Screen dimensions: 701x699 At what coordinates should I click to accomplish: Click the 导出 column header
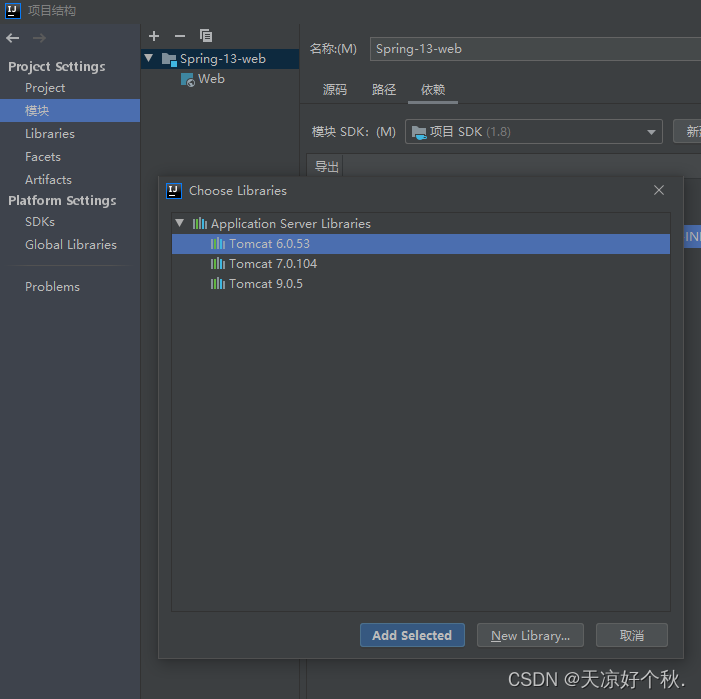(326, 167)
